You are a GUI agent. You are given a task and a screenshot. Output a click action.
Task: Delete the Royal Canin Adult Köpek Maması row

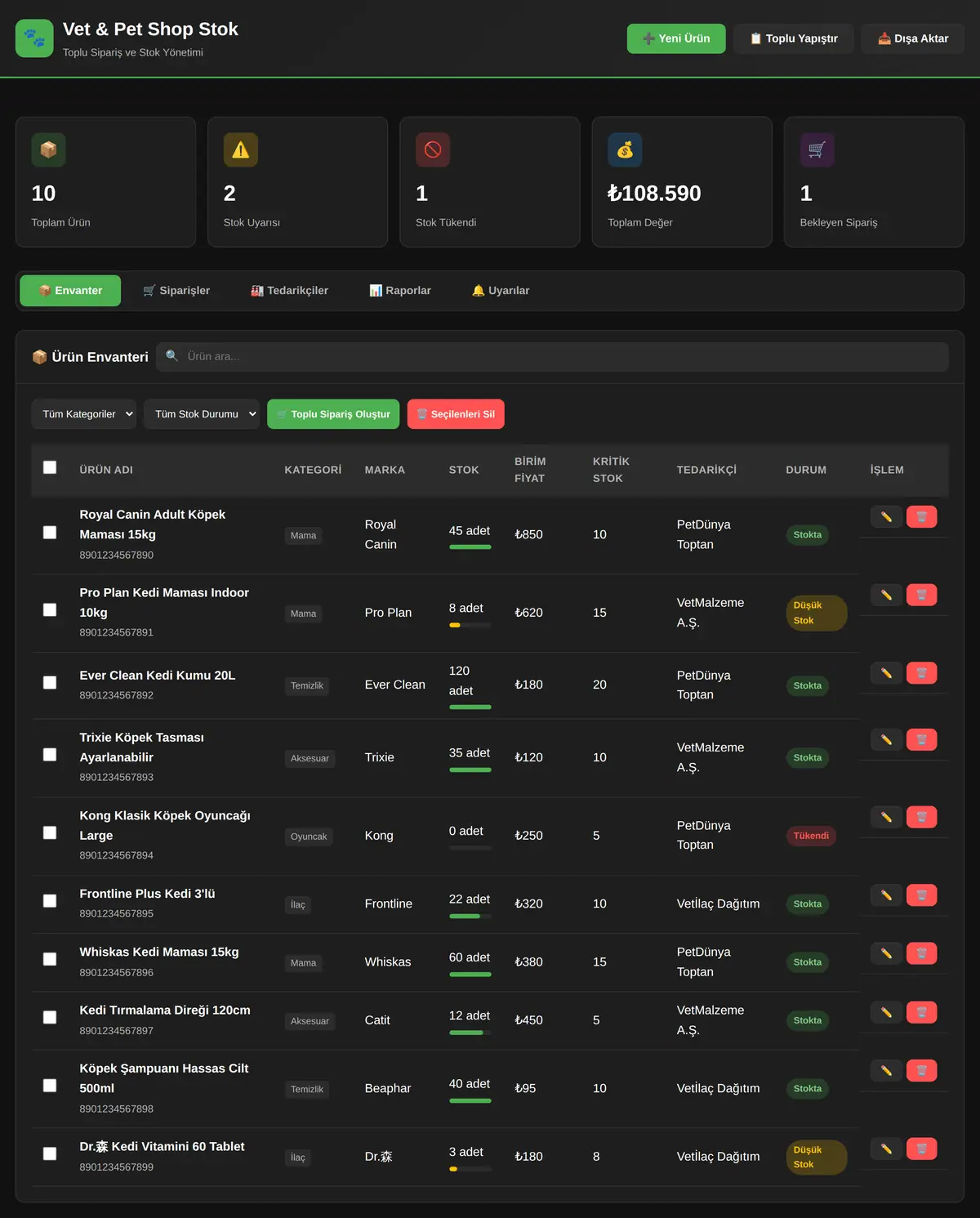click(x=921, y=517)
